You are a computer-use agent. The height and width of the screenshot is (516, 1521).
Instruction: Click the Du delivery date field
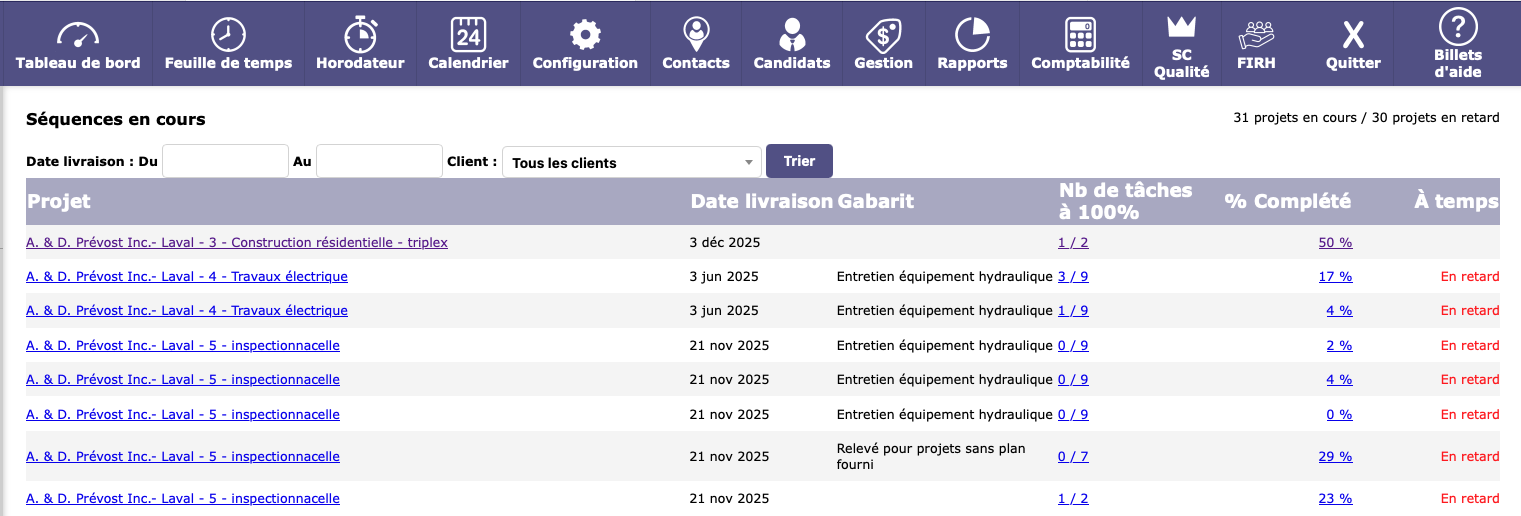pos(225,161)
